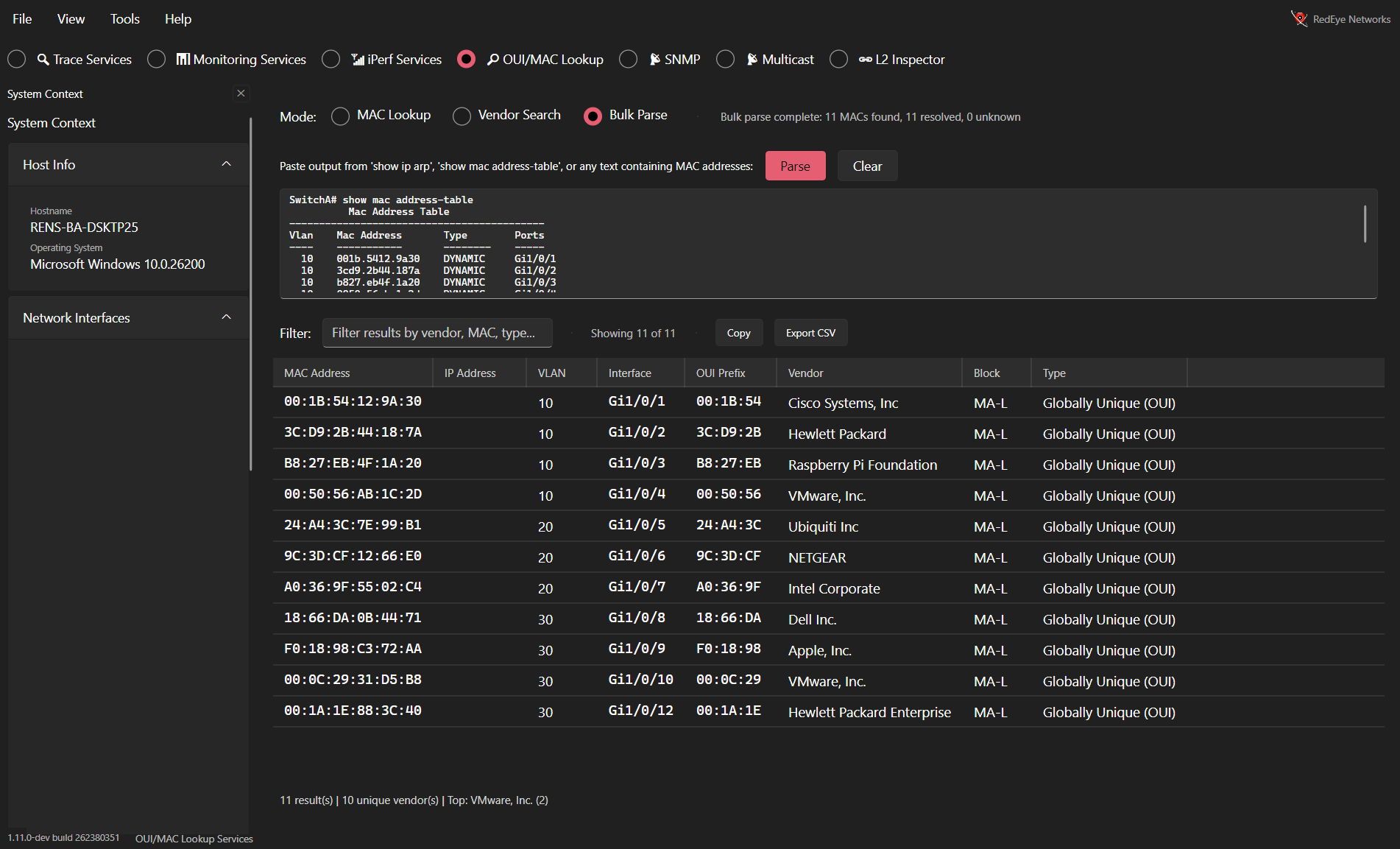Click the Parse button
The image size is (1400, 849).
click(795, 166)
